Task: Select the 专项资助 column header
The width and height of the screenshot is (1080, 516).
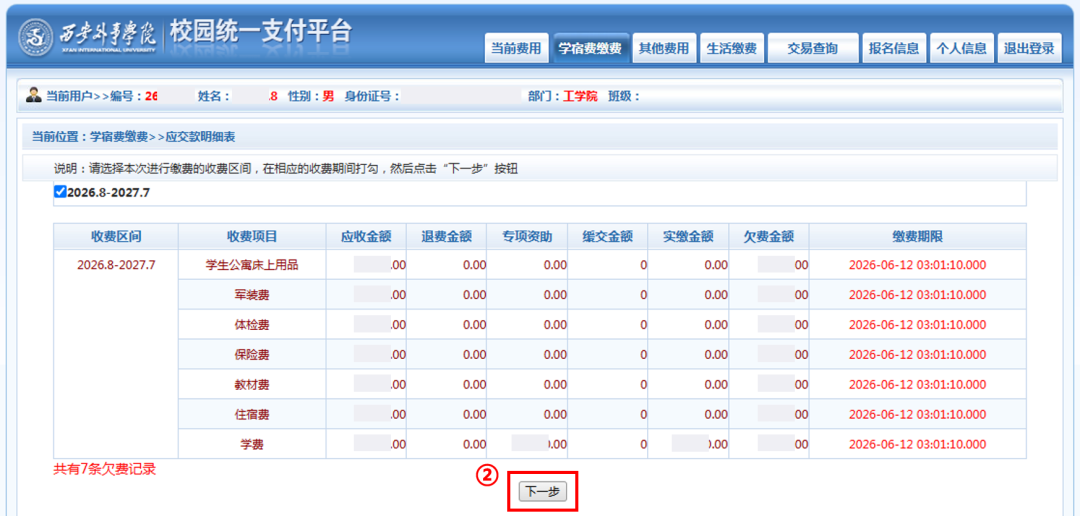Action: (x=528, y=236)
